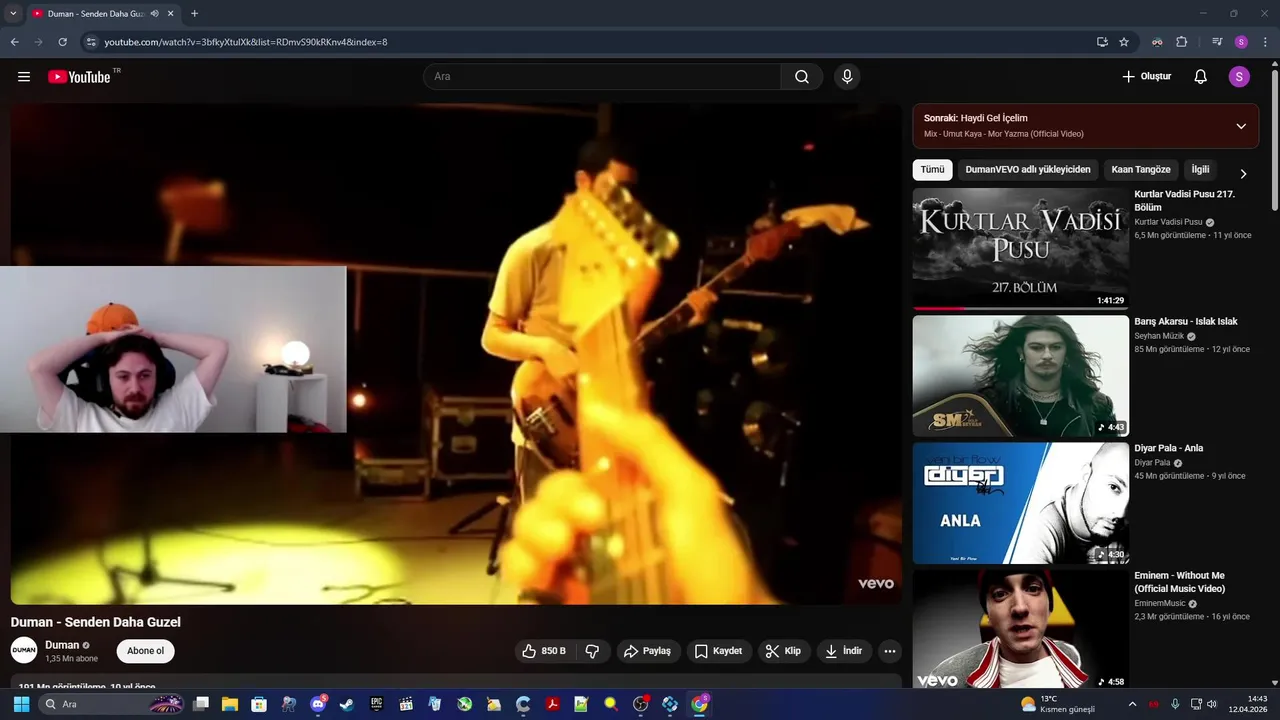The width and height of the screenshot is (1280, 720).
Task: Mute the tab via speaker icon
Action: (x=155, y=14)
